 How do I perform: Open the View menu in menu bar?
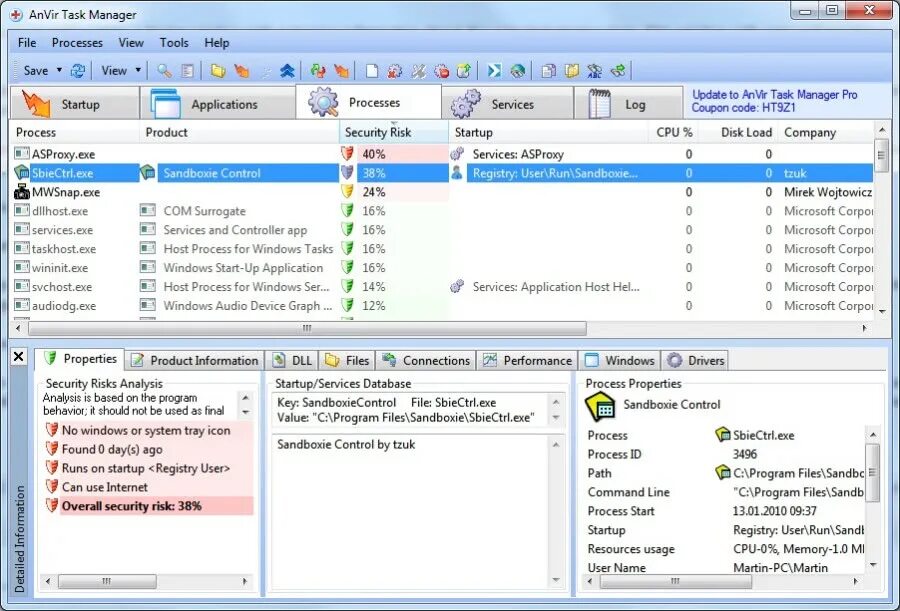(x=131, y=42)
